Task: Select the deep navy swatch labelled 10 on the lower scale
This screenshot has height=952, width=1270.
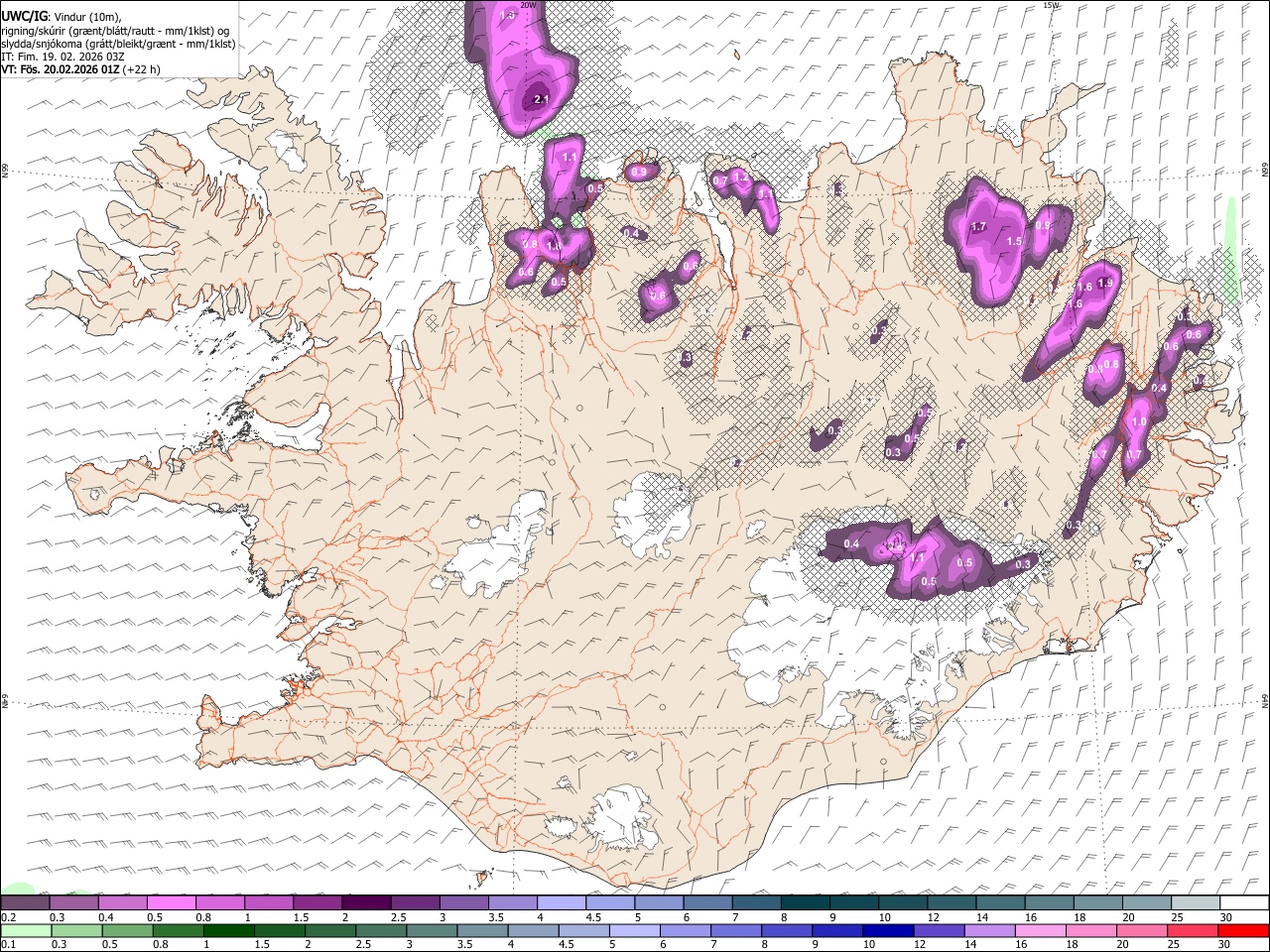Action: point(887,930)
